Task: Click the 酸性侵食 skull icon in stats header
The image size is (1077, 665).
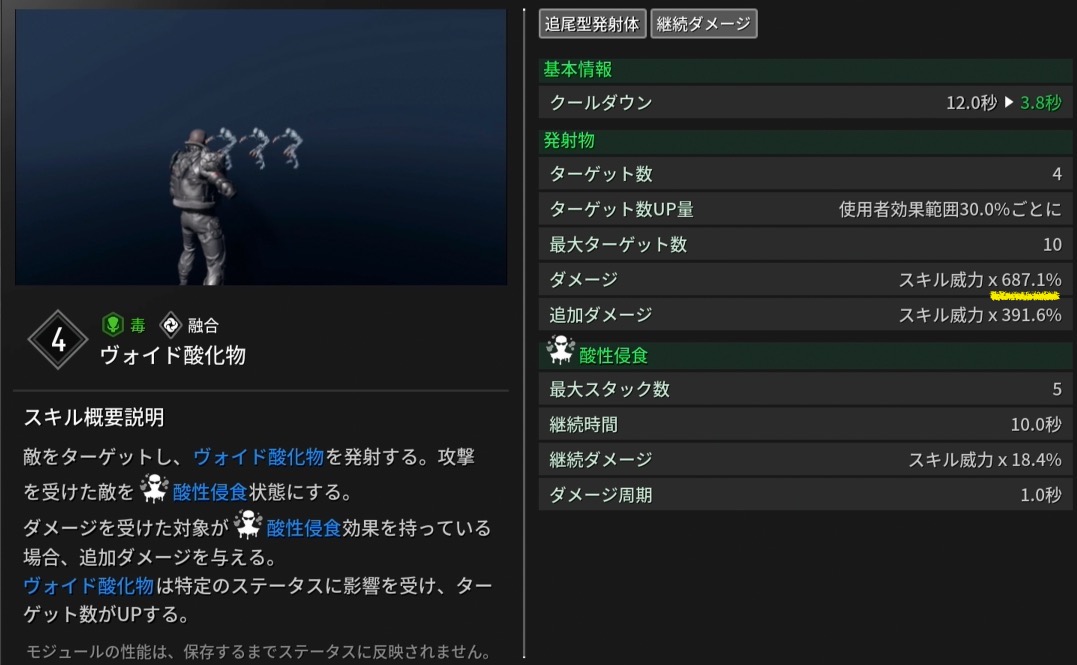Action: click(x=560, y=350)
